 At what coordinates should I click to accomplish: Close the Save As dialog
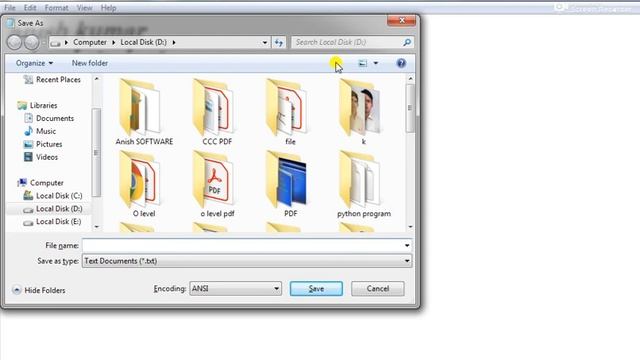click(x=402, y=20)
